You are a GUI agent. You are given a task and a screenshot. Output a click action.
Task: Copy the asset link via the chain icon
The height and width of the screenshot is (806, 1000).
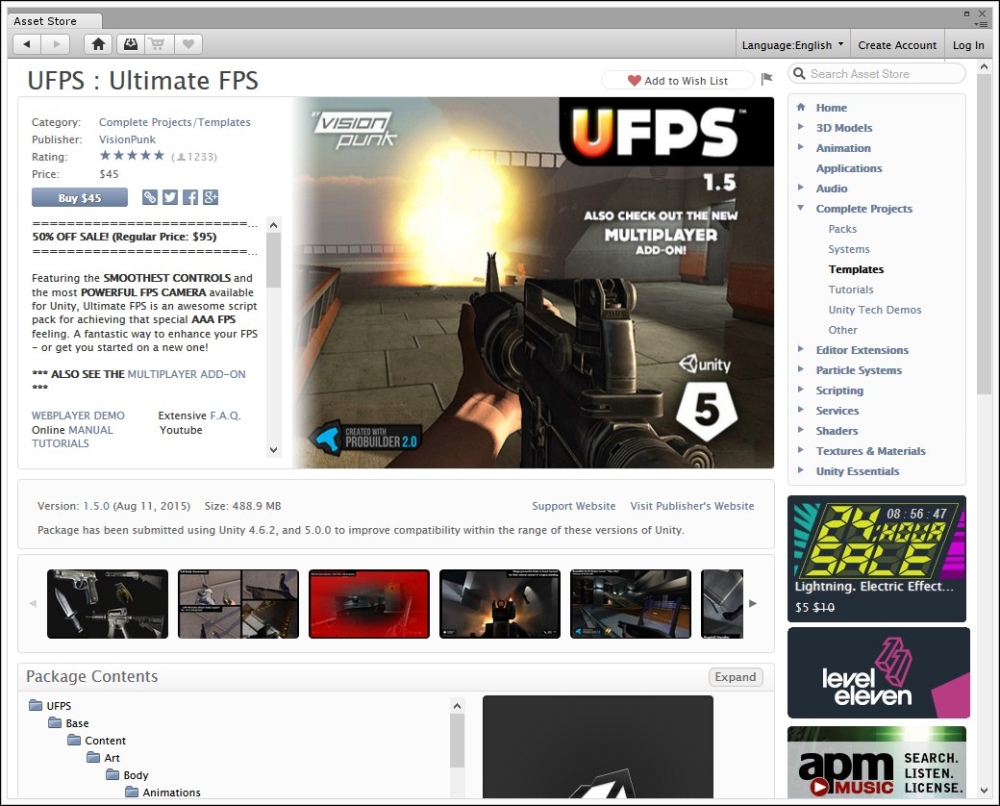(x=149, y=197)
